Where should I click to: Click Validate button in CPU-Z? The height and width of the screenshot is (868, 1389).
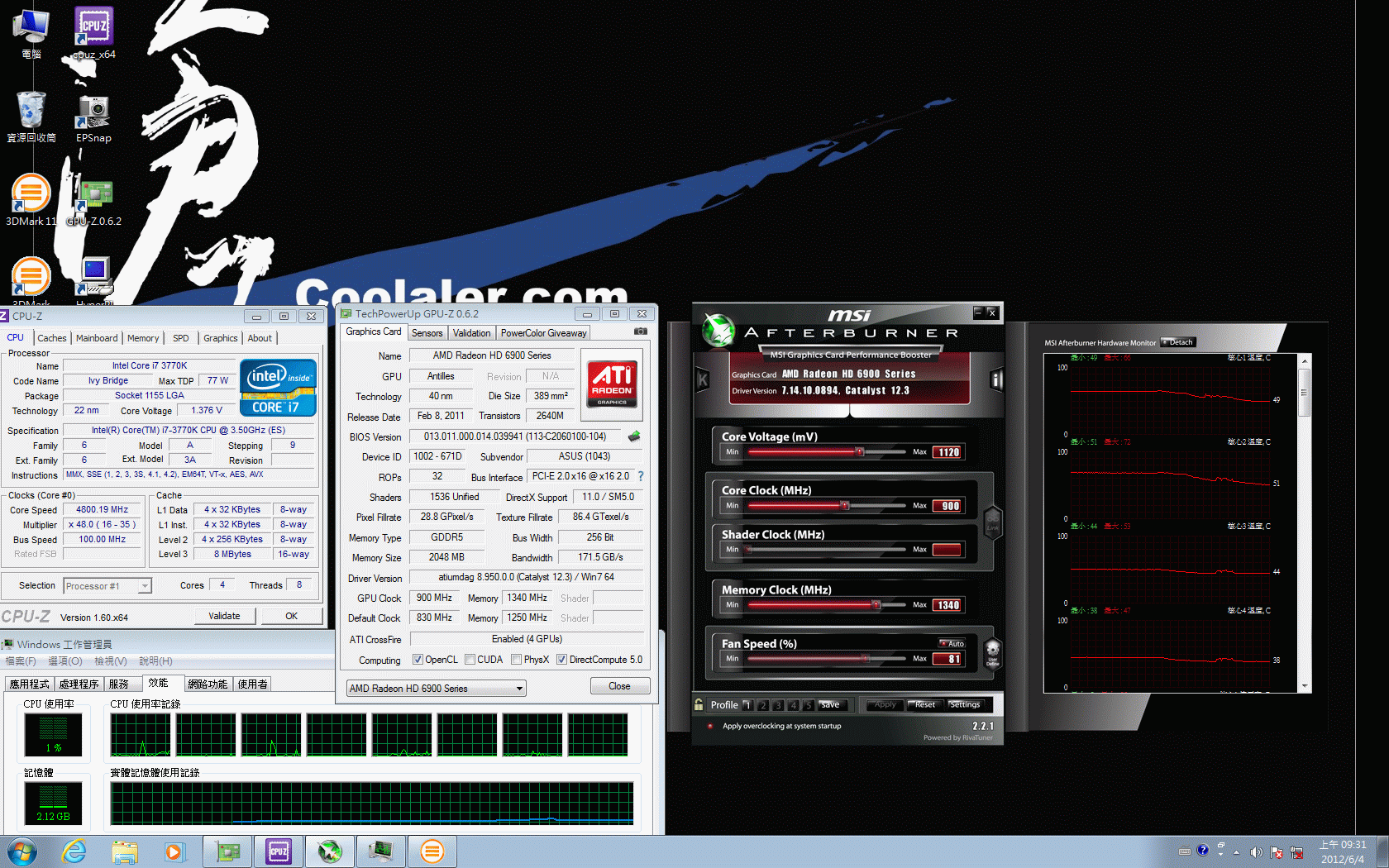click(224, 616)
